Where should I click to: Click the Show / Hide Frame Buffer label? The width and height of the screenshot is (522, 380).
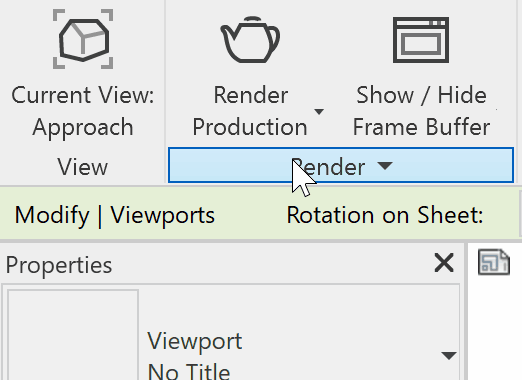coord(421,111)
